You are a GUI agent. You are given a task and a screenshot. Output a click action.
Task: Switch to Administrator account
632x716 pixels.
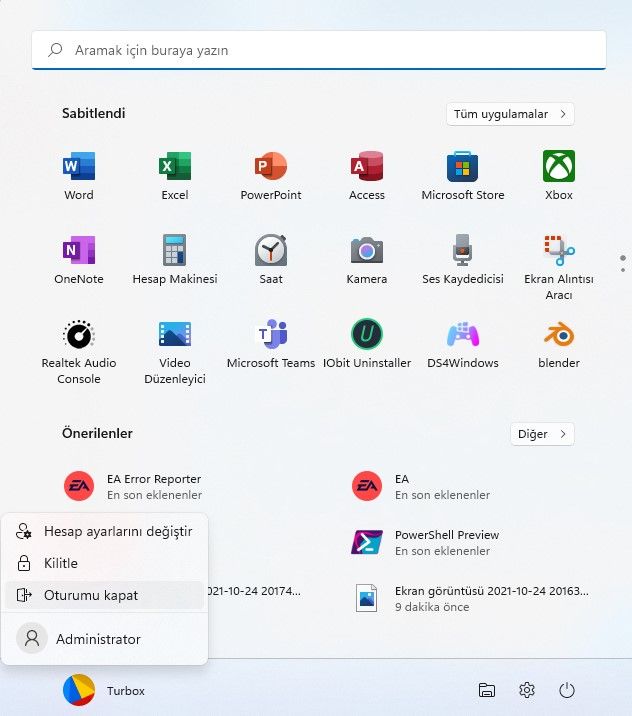(x=104, y=639)
